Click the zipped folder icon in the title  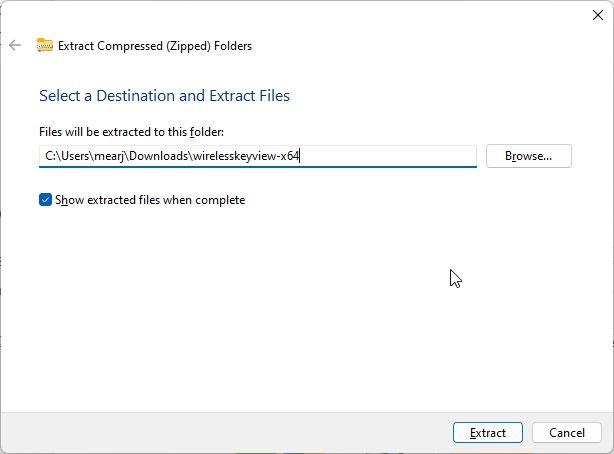pos(45,45)
